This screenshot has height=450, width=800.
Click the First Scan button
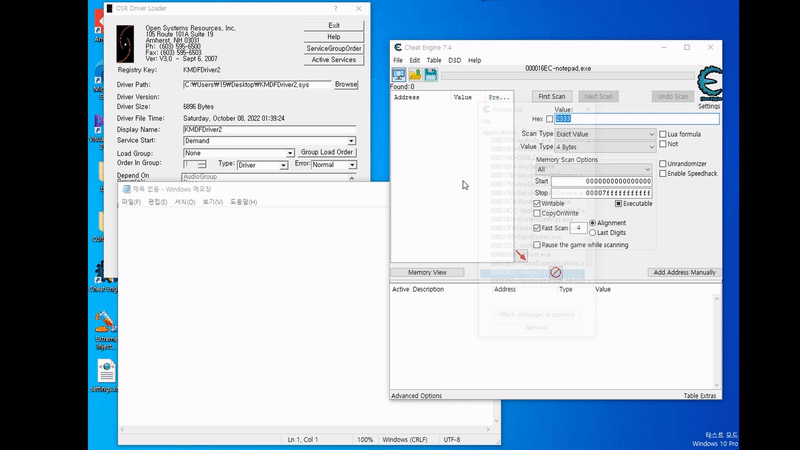[552, 96]
